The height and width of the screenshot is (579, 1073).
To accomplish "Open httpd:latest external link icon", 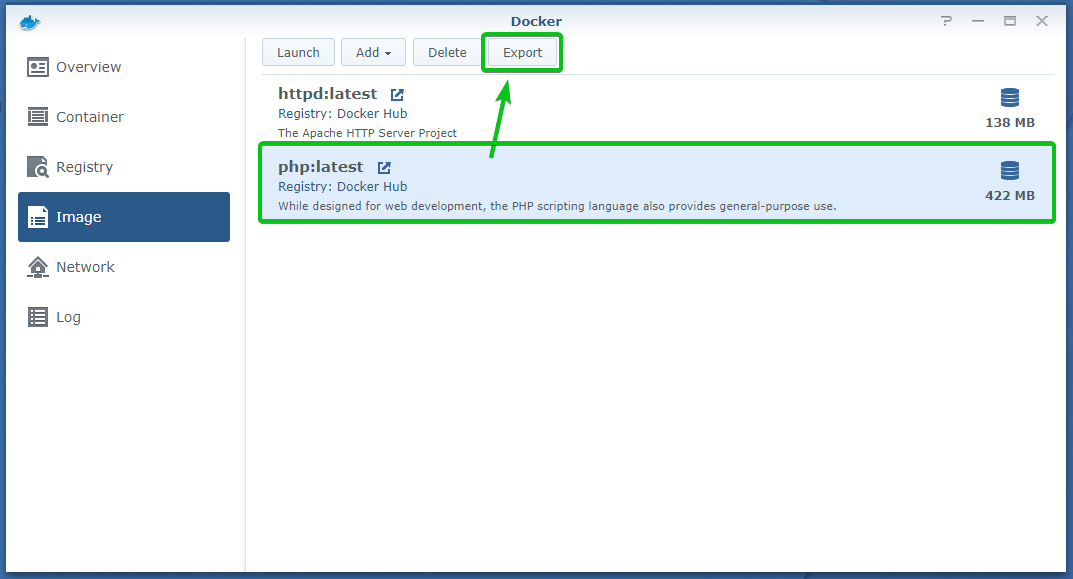I will 397,94.
